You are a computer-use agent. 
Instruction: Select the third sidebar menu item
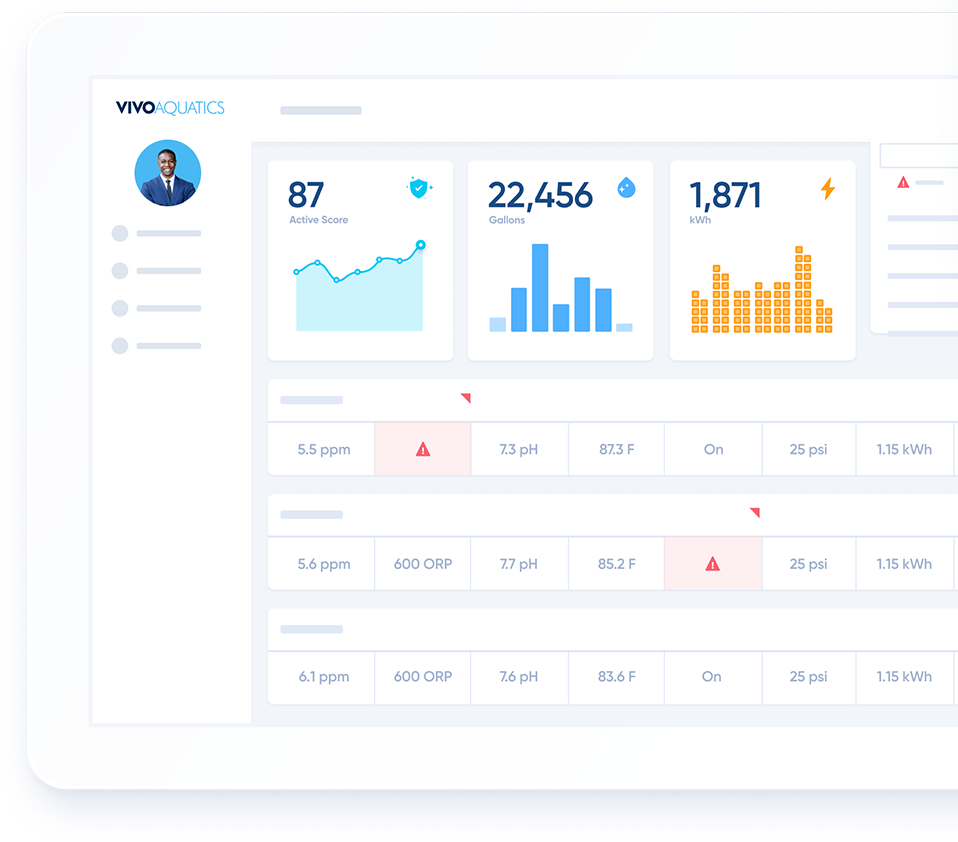coord(158,308)
